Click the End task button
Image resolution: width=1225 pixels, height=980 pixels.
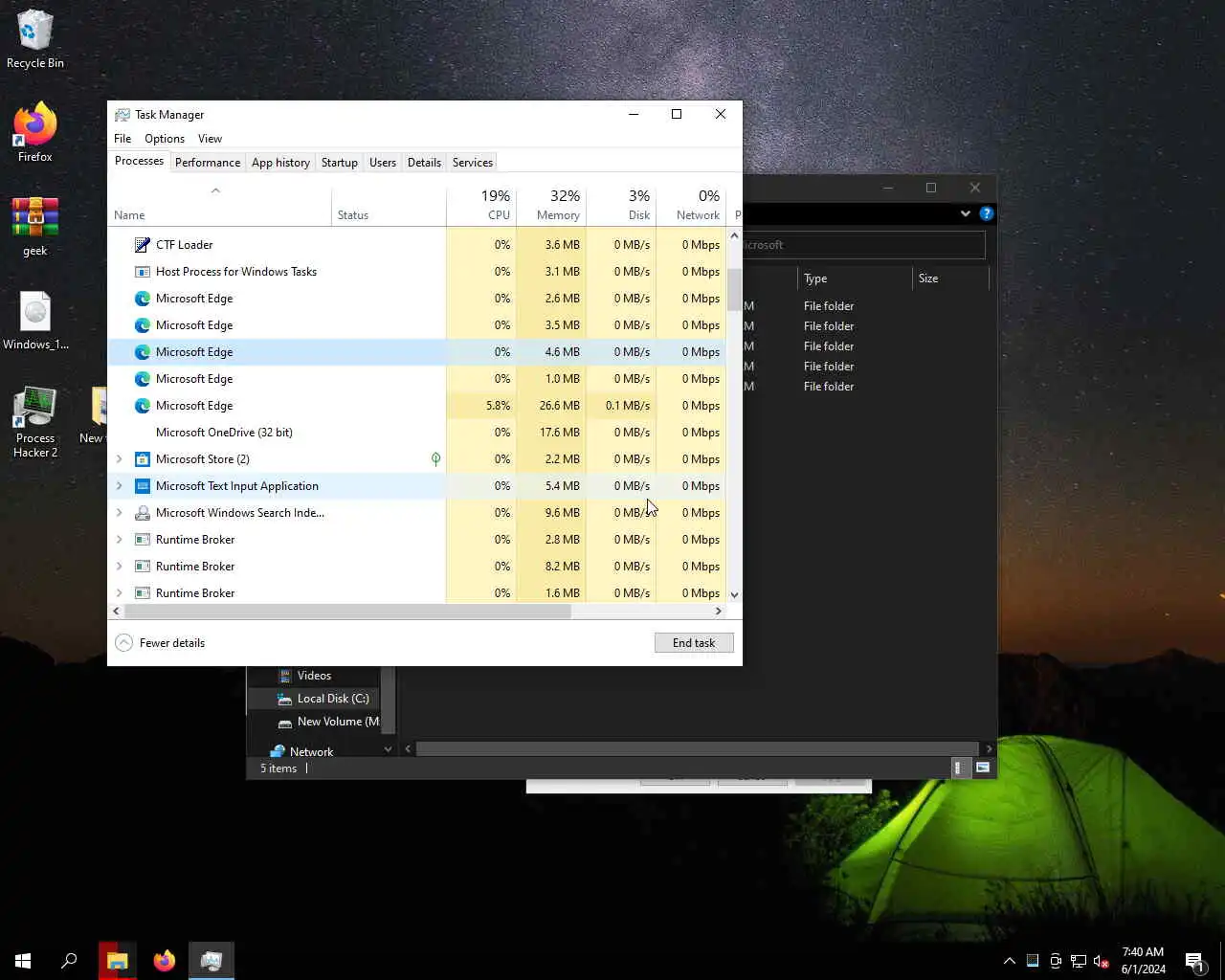coord(694,643)
